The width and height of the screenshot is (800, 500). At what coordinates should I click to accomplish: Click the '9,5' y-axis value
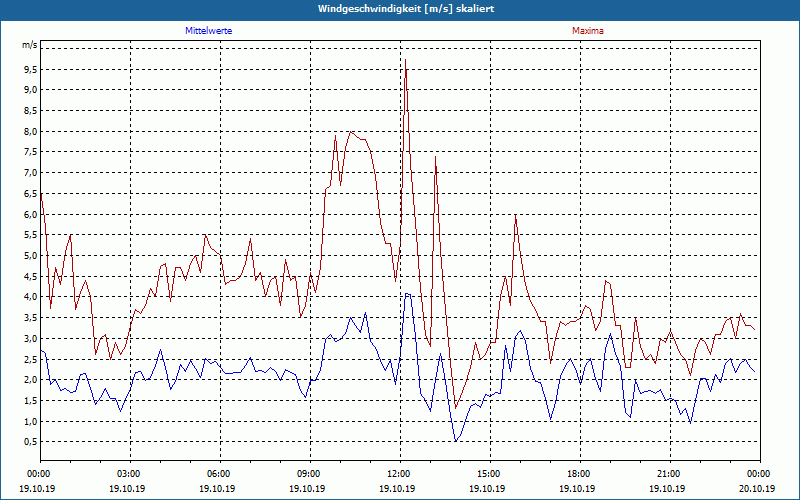31,69
